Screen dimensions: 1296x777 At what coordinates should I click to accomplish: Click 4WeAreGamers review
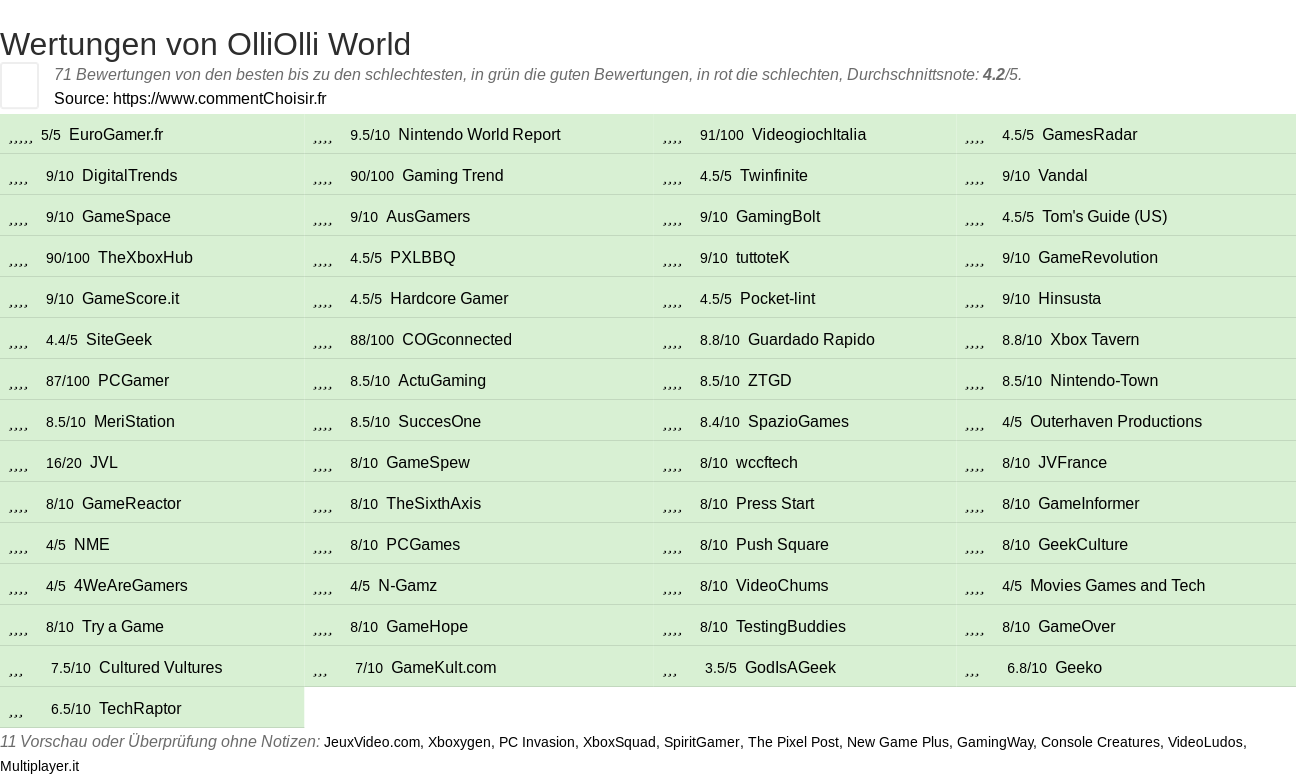[x=130, y=586]
